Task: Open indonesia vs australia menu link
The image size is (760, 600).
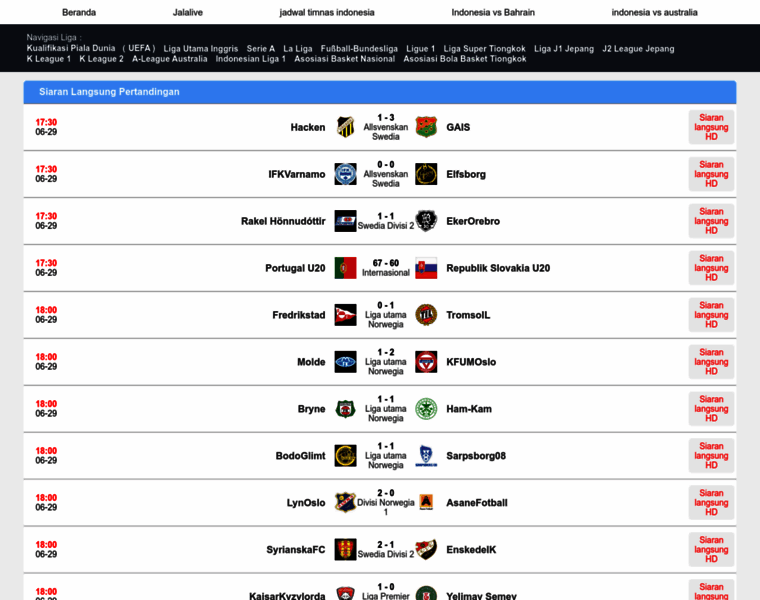Action: [654, 13]
